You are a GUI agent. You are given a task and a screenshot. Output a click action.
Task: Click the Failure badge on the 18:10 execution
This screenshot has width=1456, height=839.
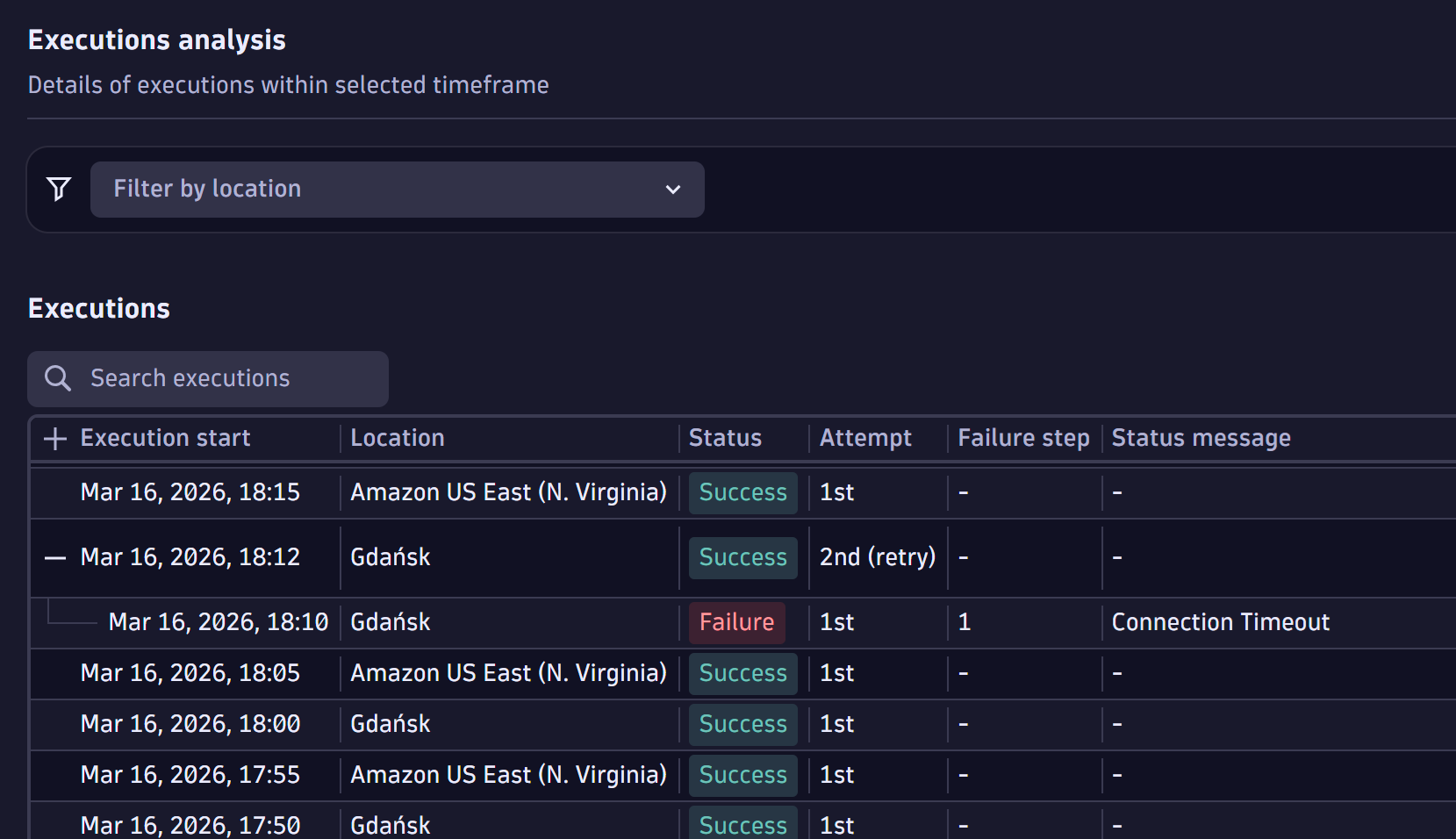coord(736,622)
